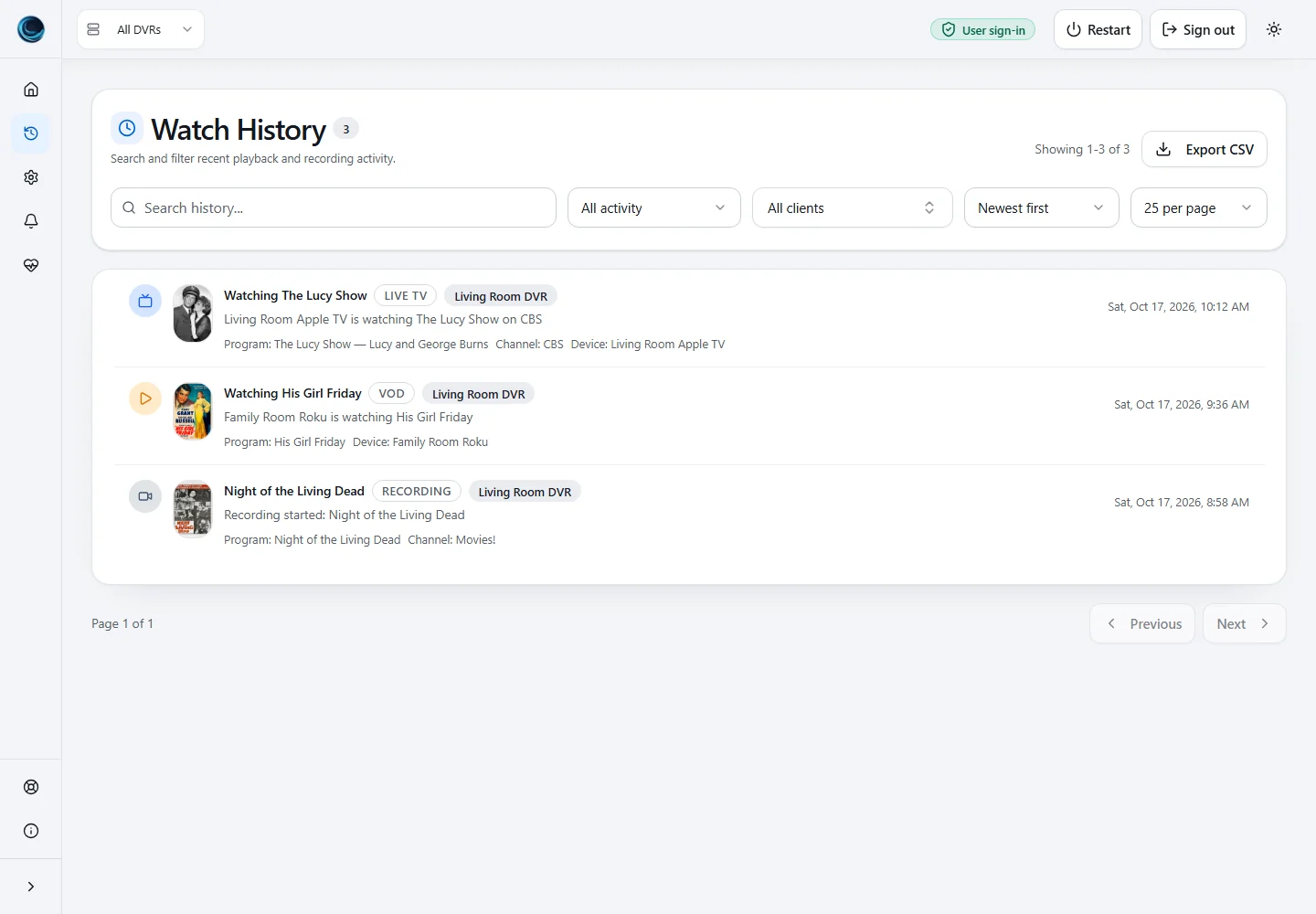Click the Export CSV button
The image size is (1316, 914).
[x=1205, y=149]
